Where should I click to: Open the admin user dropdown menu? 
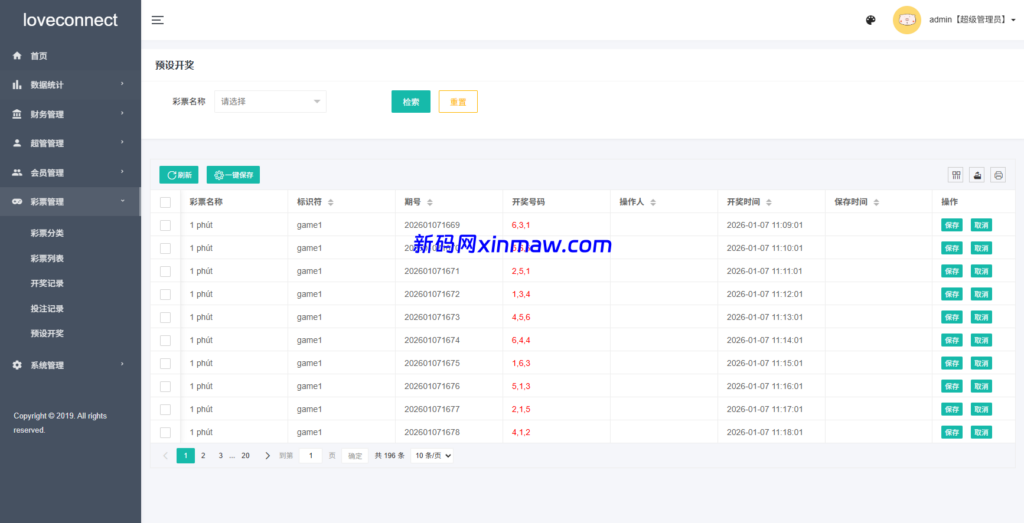point(972,20)
